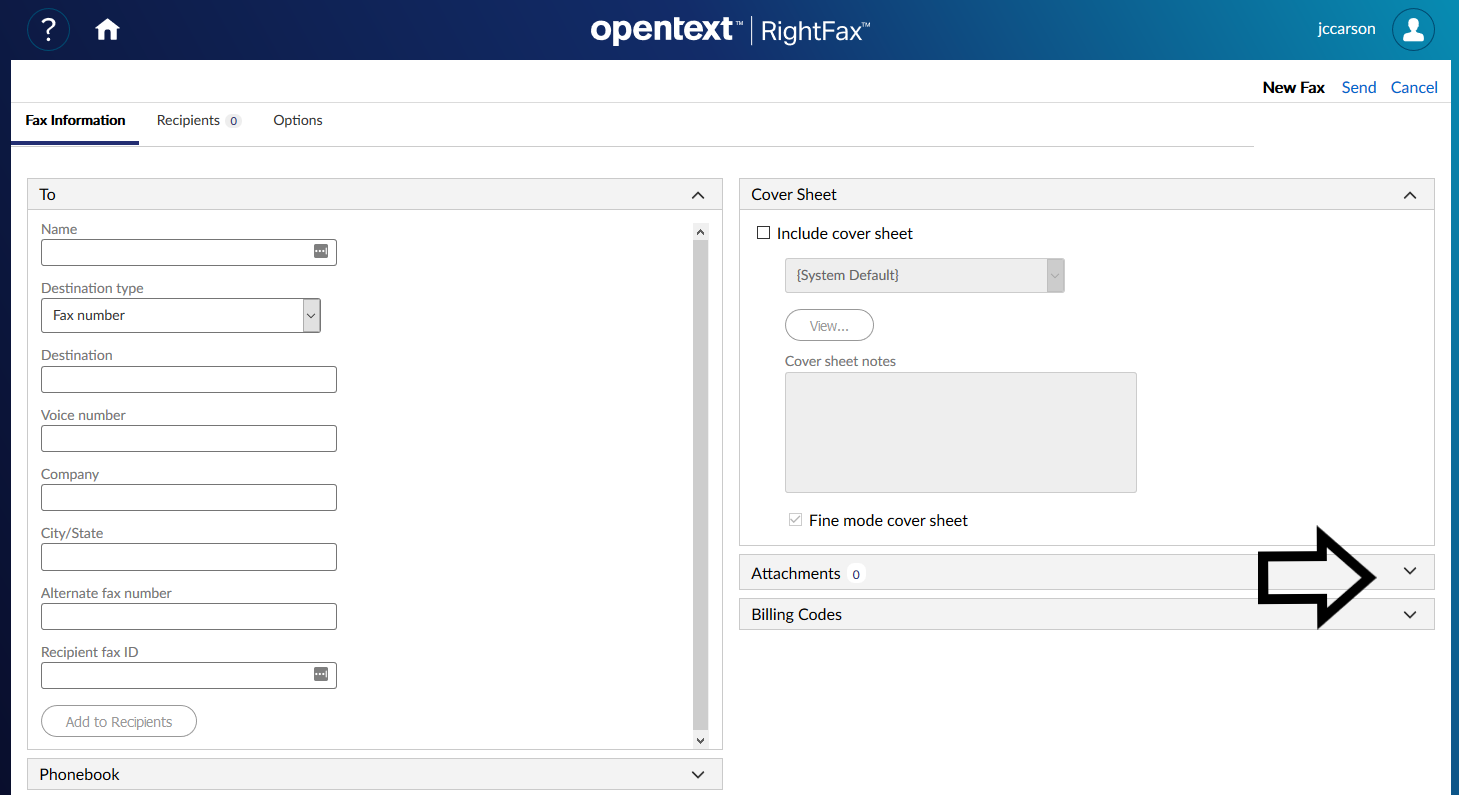Image resolution: width=1459 pixels, height=795 pixels.
Task: Go to the home page icon
Action: pos(107,30)
